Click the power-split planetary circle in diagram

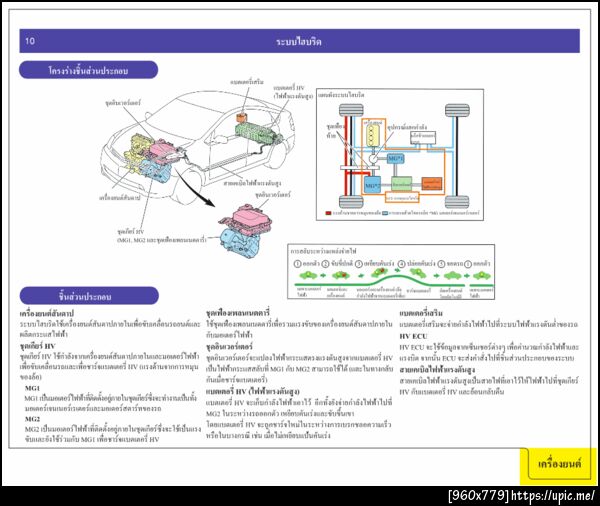point(373,158)
